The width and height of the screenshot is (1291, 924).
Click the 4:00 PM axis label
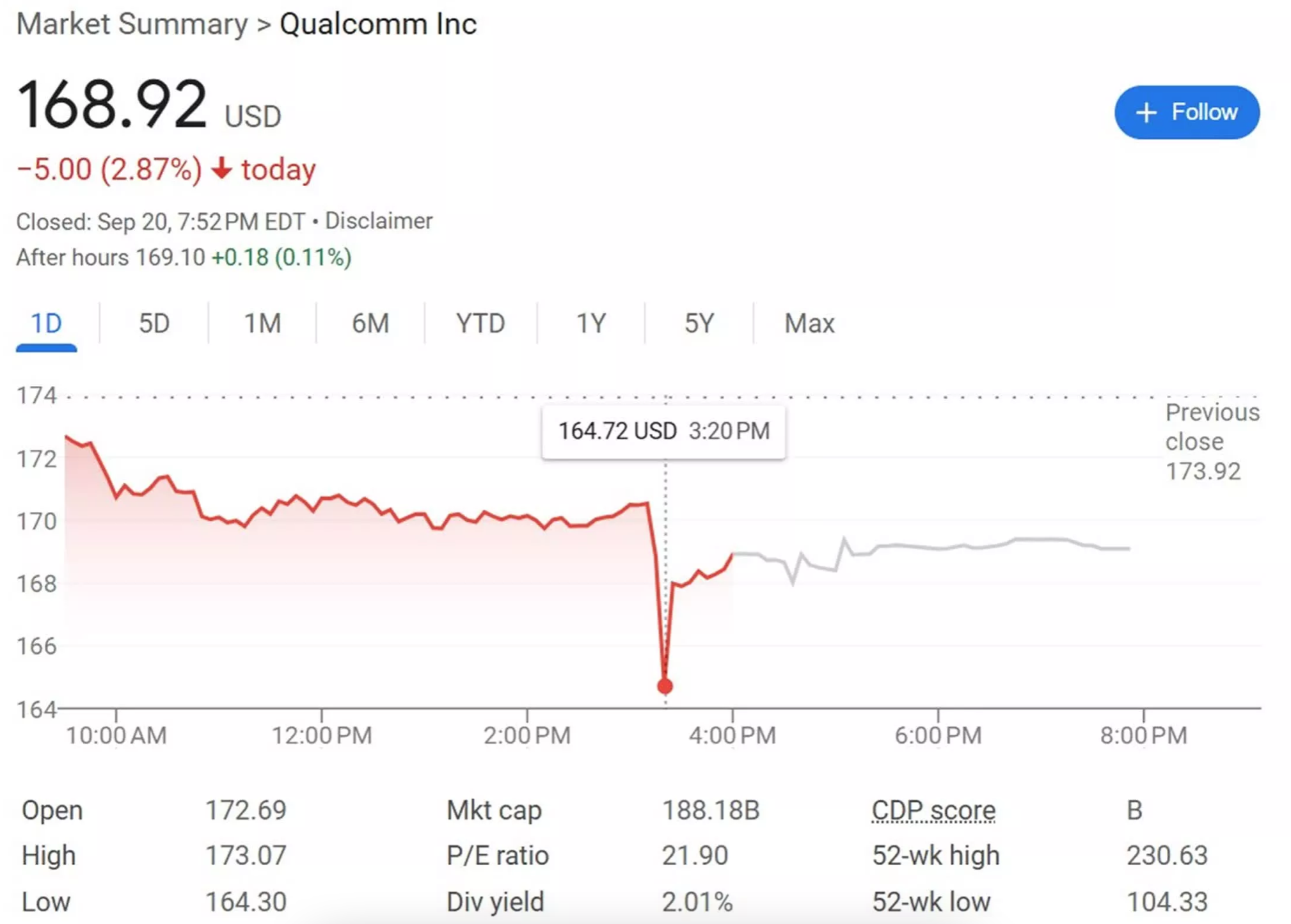coord(732,735)
